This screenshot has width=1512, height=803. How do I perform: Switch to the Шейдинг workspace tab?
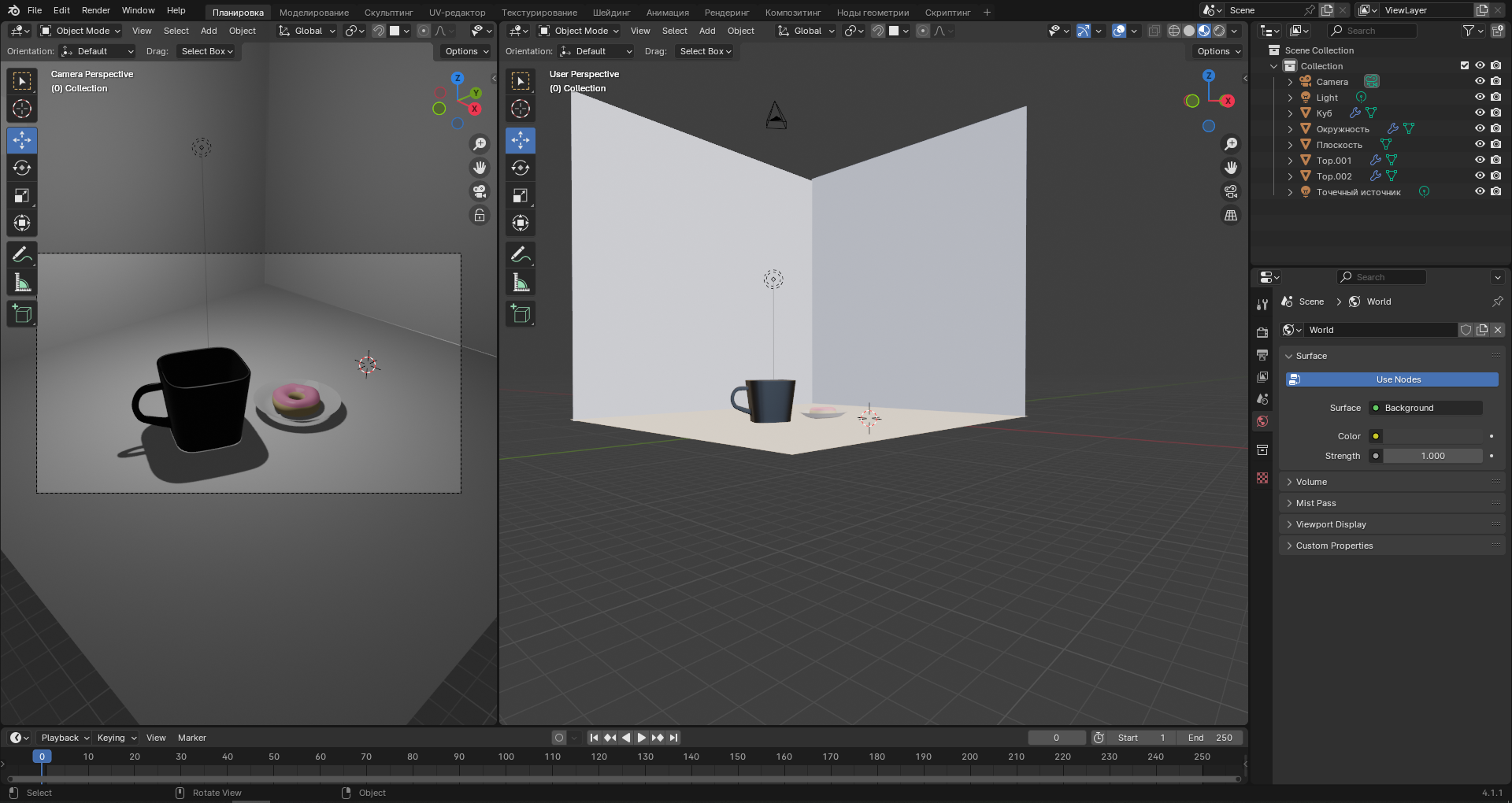coord(611,13)
